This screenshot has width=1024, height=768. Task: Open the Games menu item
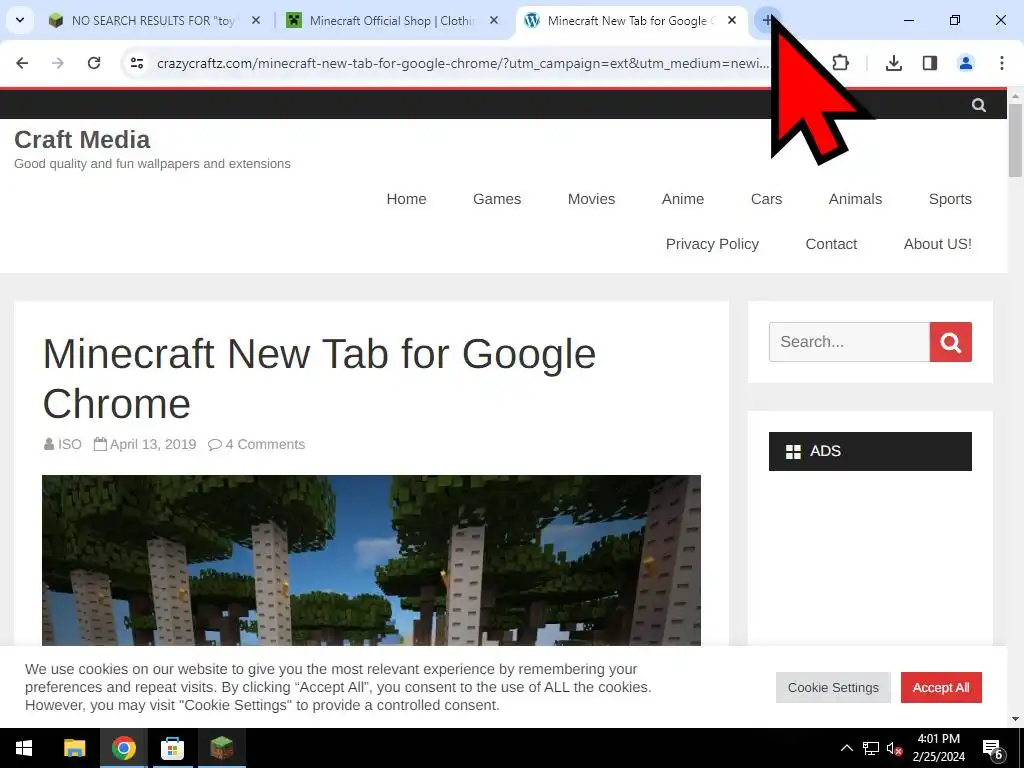[x=497, y=199]
